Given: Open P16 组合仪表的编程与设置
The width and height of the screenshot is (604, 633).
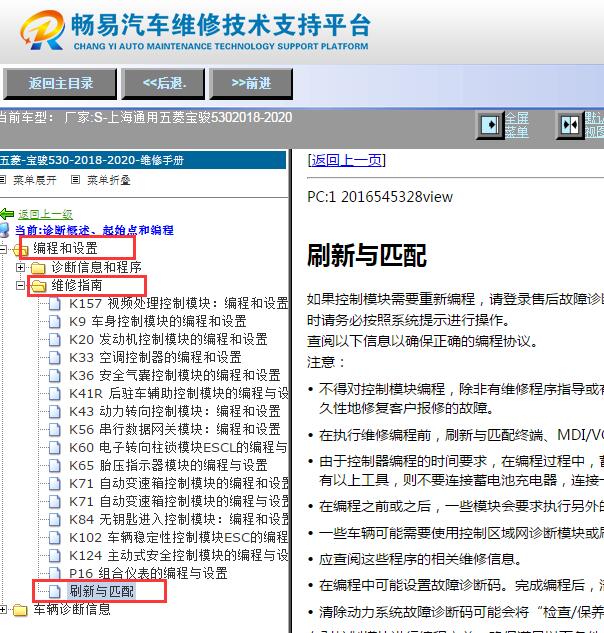Looking at the screenshot, I should tap(148, 574).
